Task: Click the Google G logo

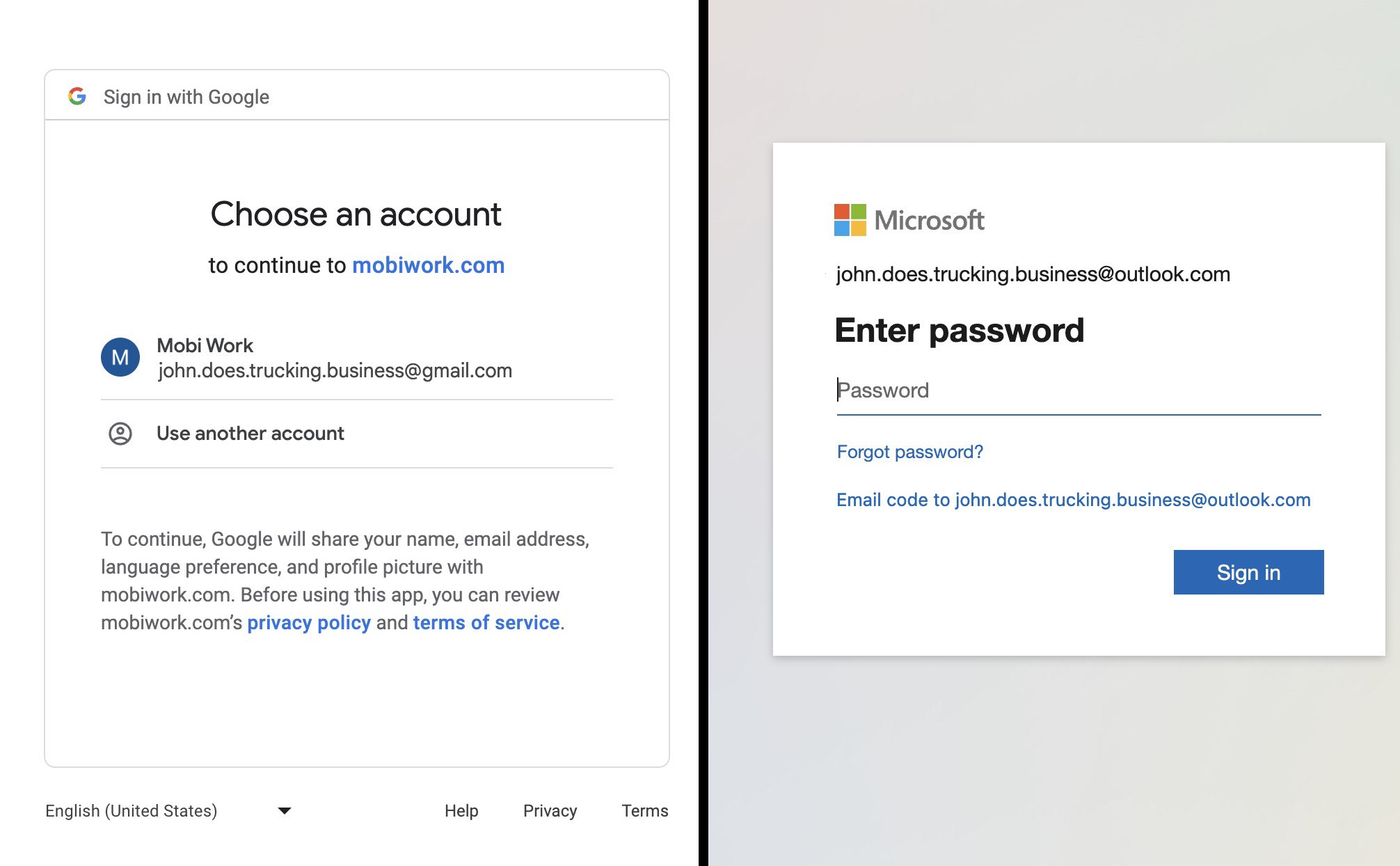Action: [77, 96]
